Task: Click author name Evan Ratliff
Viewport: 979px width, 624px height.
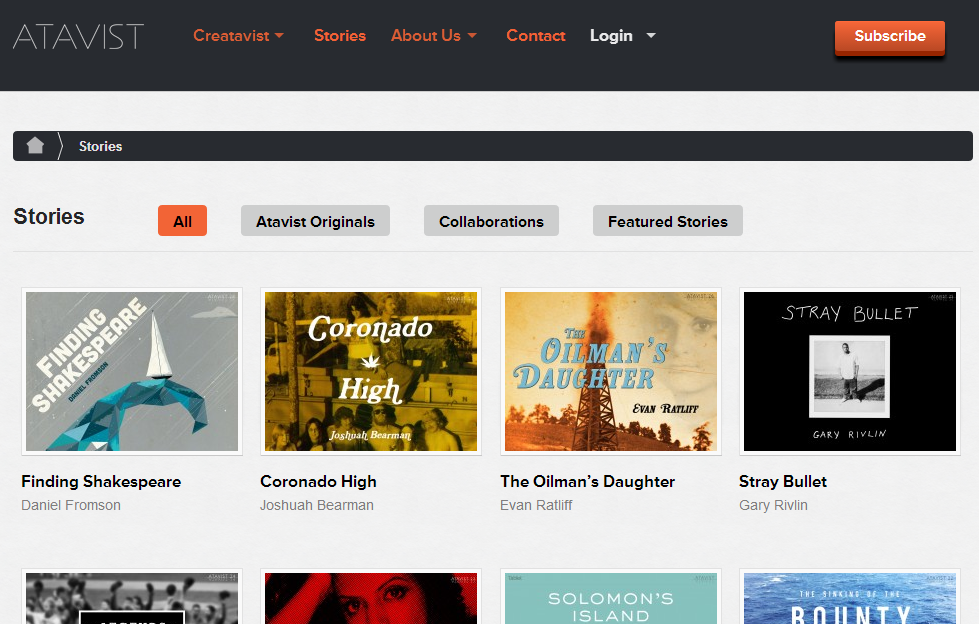Action: [x=536, y=505]
